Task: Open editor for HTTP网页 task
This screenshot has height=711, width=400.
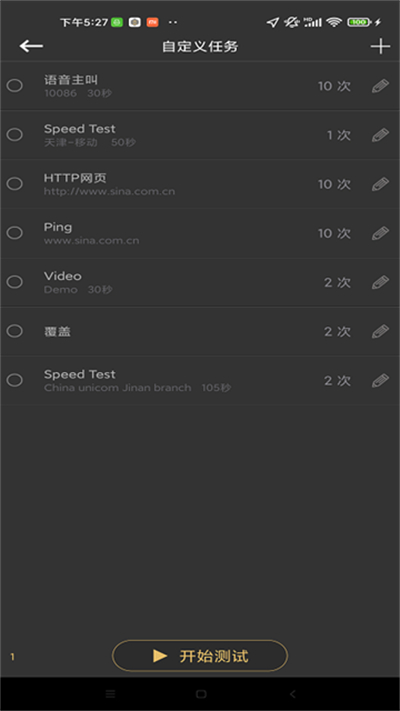Action: [380, 184]
